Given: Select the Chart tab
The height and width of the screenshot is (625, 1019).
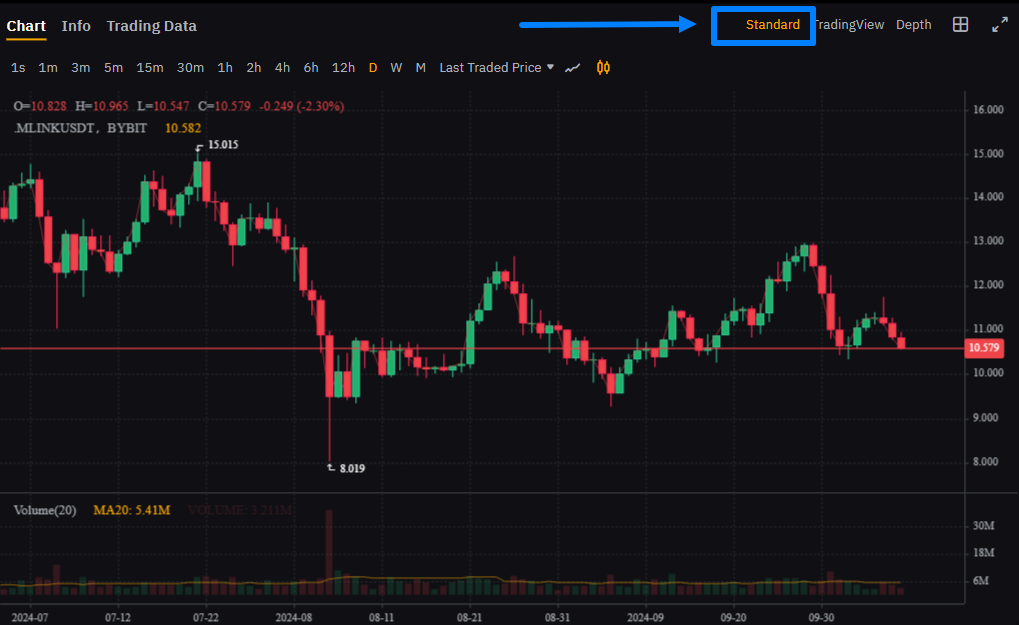Looking at the screenshot, I should [26, 26].
